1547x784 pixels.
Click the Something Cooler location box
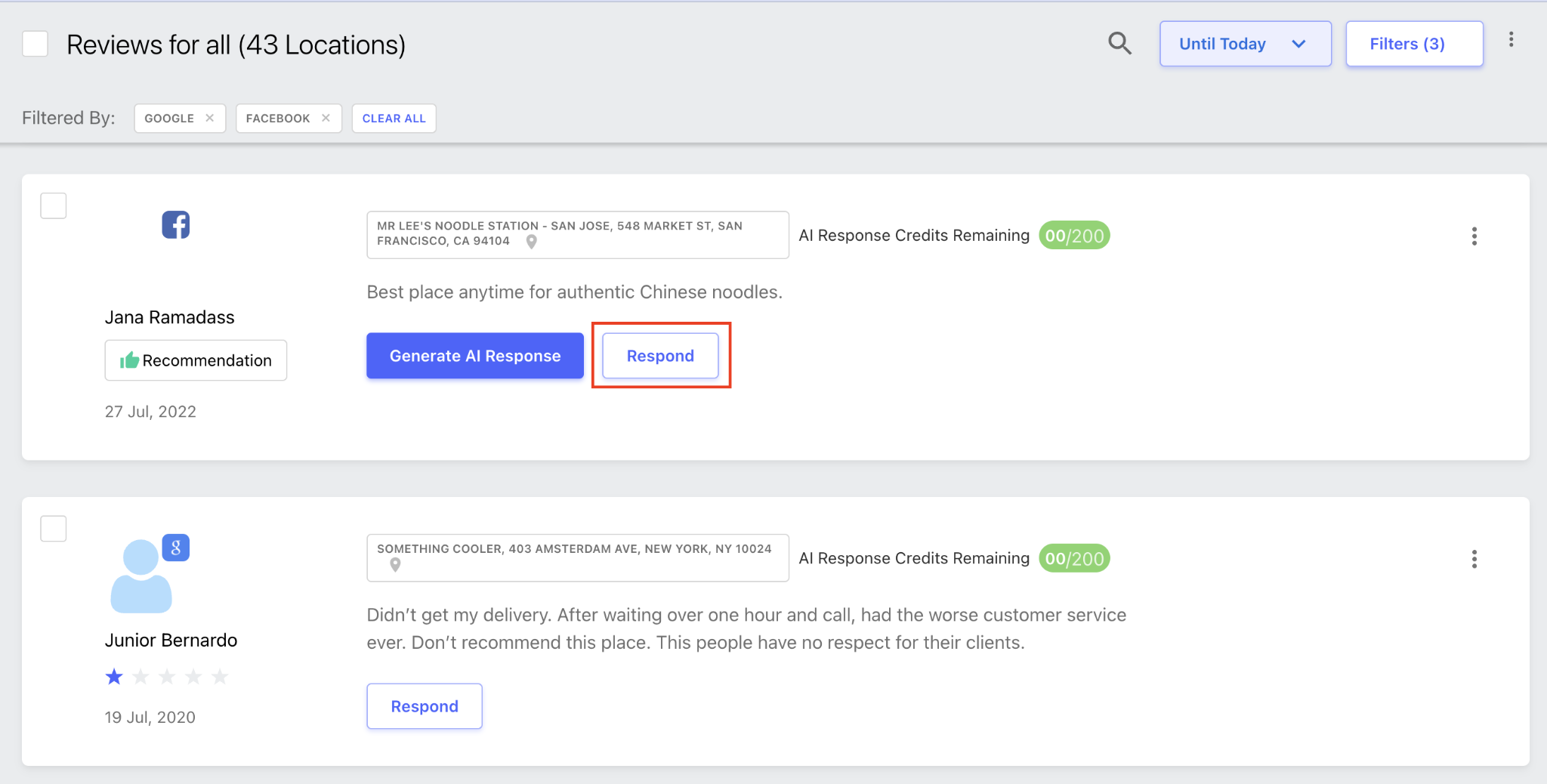pyautogui.click(x=578, y=558)
